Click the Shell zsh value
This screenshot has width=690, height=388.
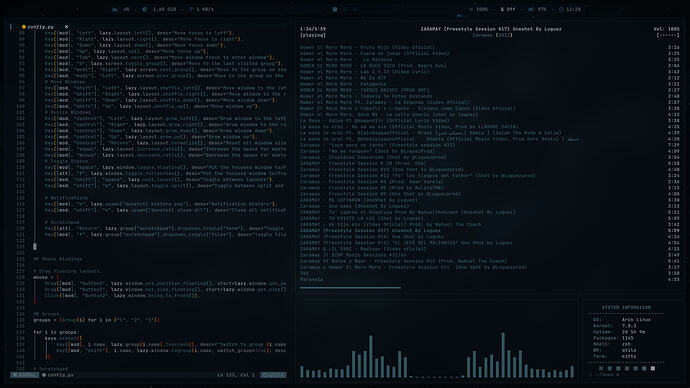(x=626, y=344)
